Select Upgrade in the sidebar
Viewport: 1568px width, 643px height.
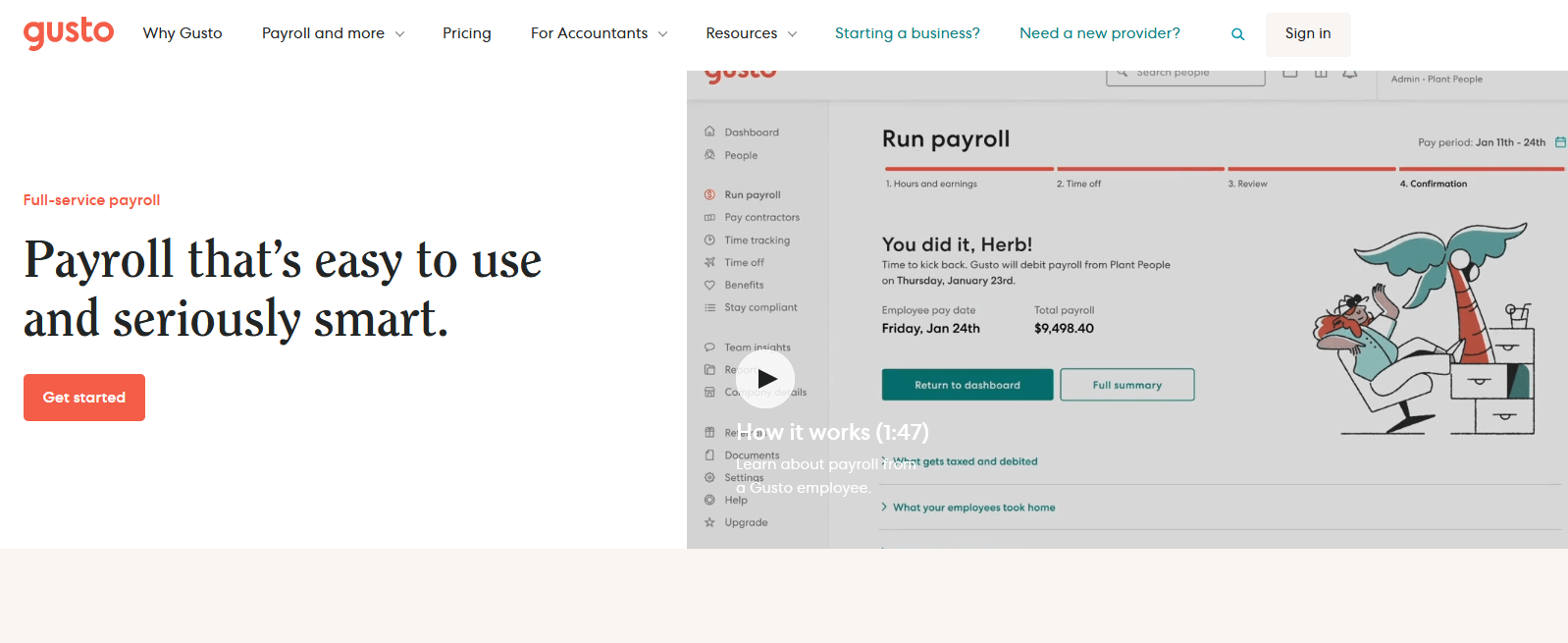(x=736, y=522)
